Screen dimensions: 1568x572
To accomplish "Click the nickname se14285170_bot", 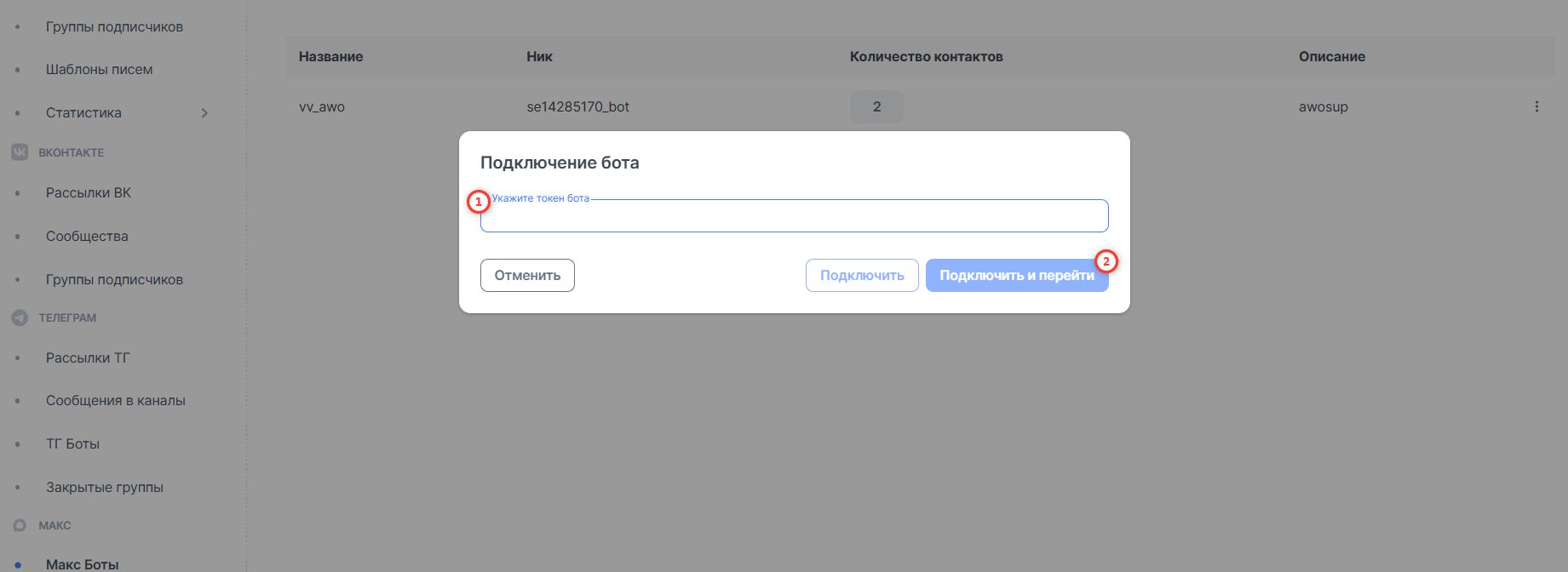I will point(577,106).
